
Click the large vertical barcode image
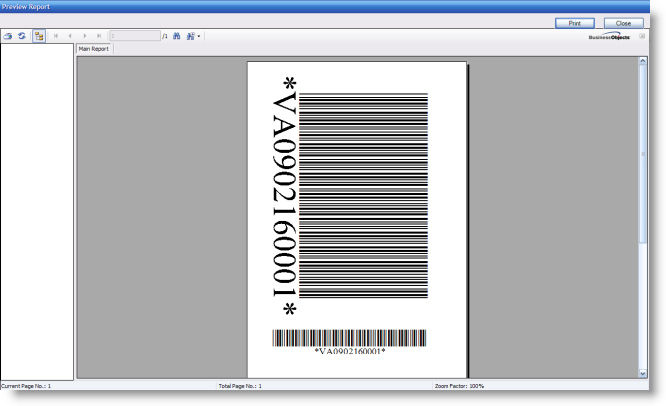coord(363,195)
